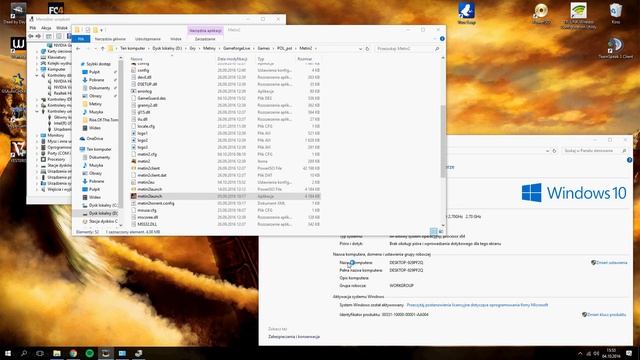Select the GameGuard.des file
Viewport: 640px width, 360px height.
tap(225, 98)
